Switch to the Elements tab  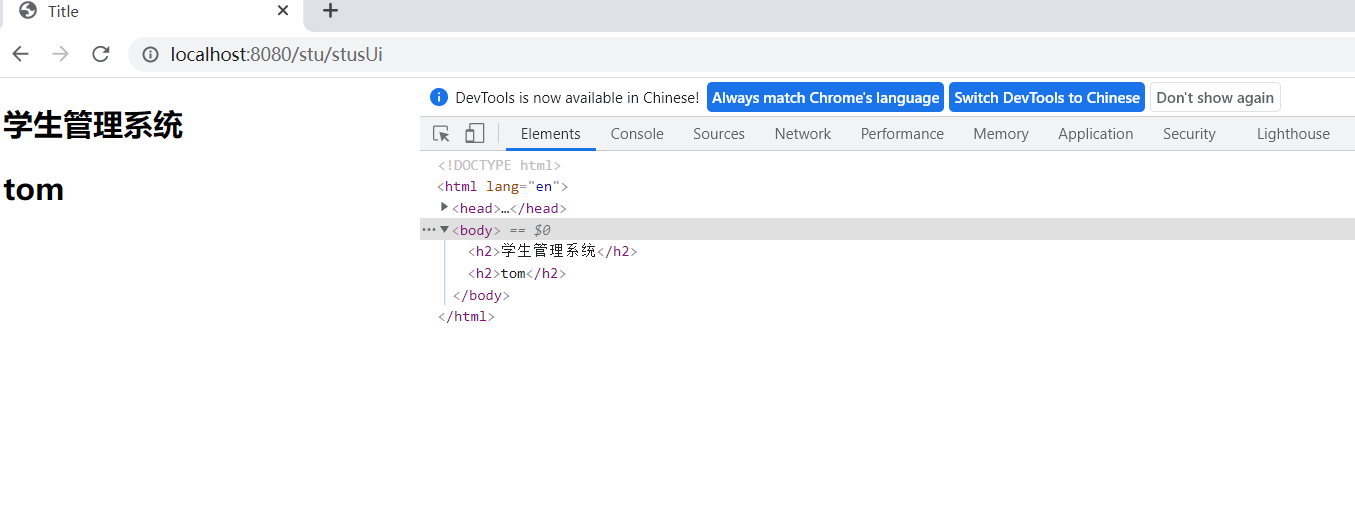(x=550, y=134)
